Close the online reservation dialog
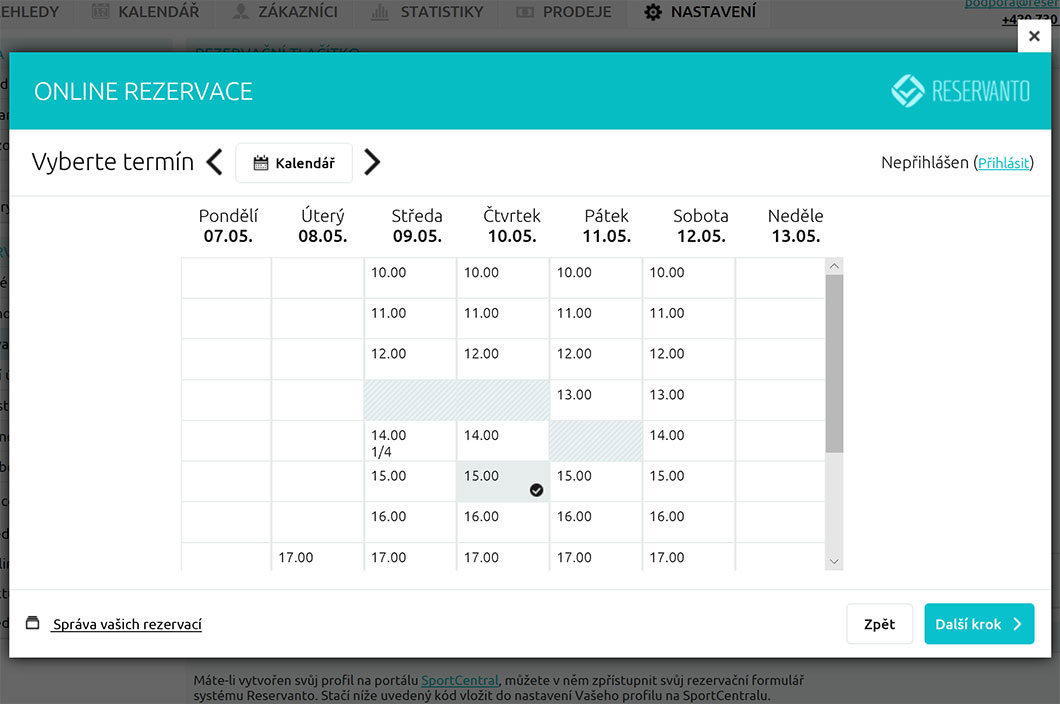The image size is (1060, 704). click(x=1034, y=36)
